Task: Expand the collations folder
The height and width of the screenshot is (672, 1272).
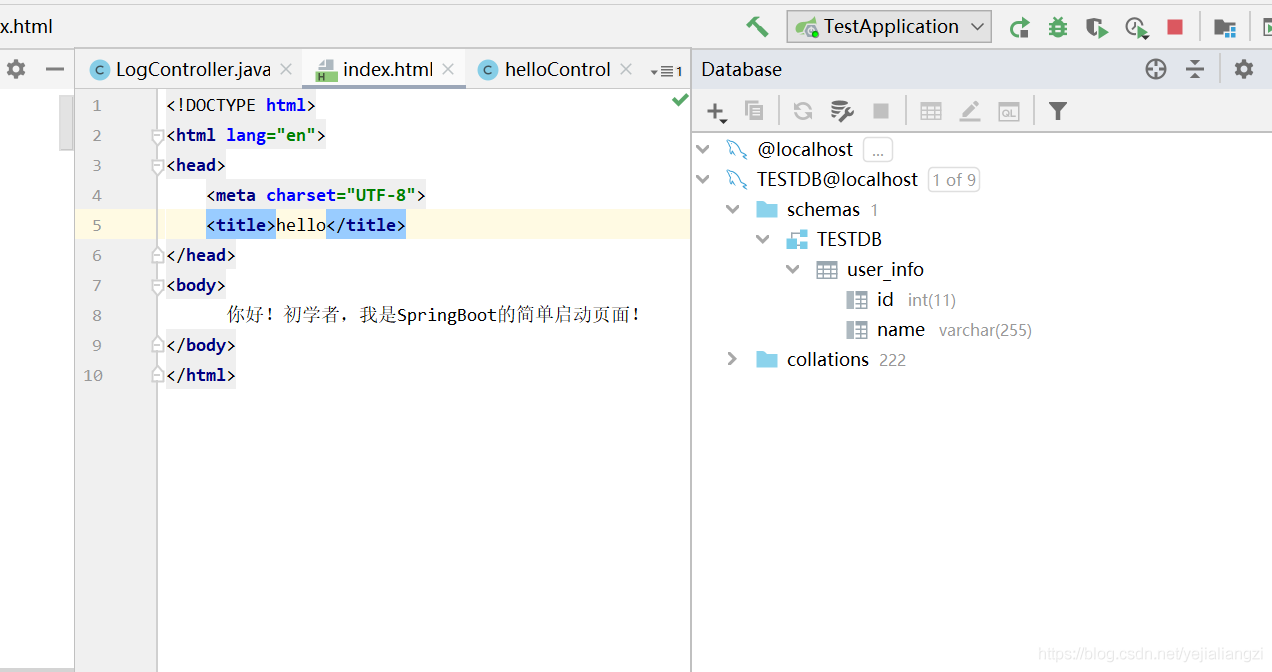Action: (x=732, y=359)
